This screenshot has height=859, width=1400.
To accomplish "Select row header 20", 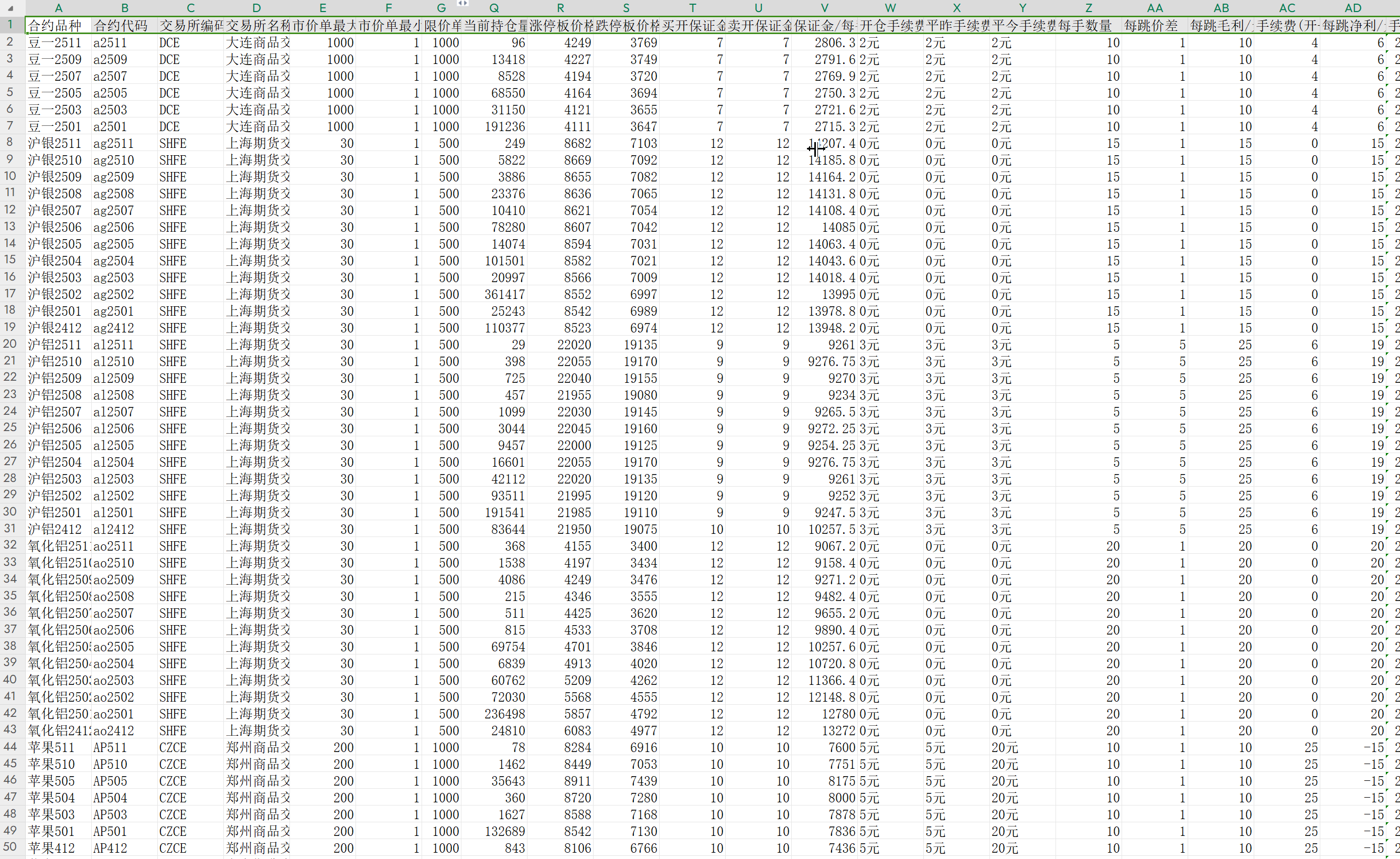I will [10, 344].
